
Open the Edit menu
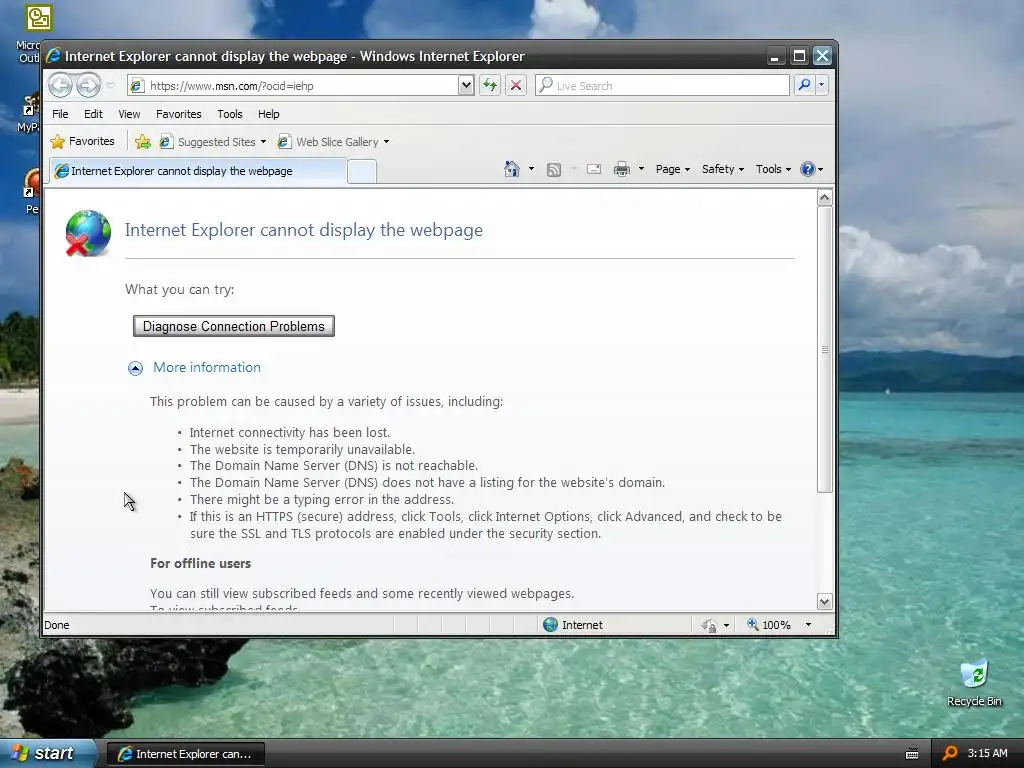pyautogui.click(x=93, y=114)
